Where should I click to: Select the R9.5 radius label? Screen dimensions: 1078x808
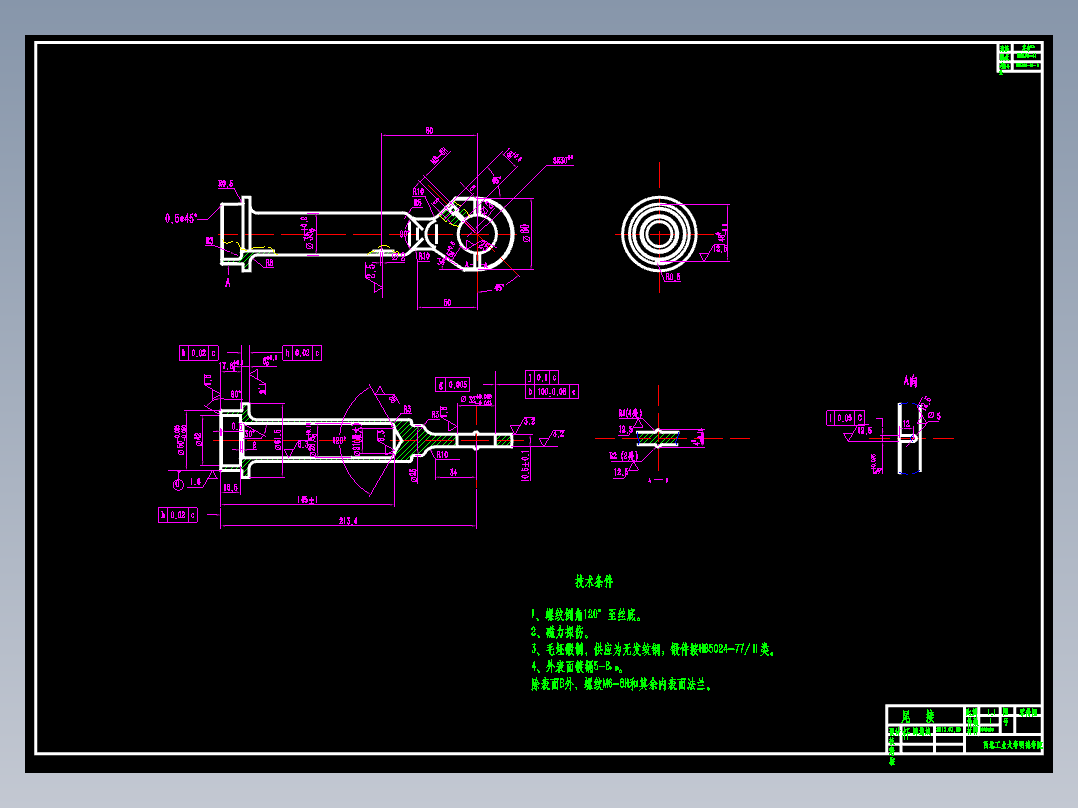pyautogui.click(x=226, y=184)
